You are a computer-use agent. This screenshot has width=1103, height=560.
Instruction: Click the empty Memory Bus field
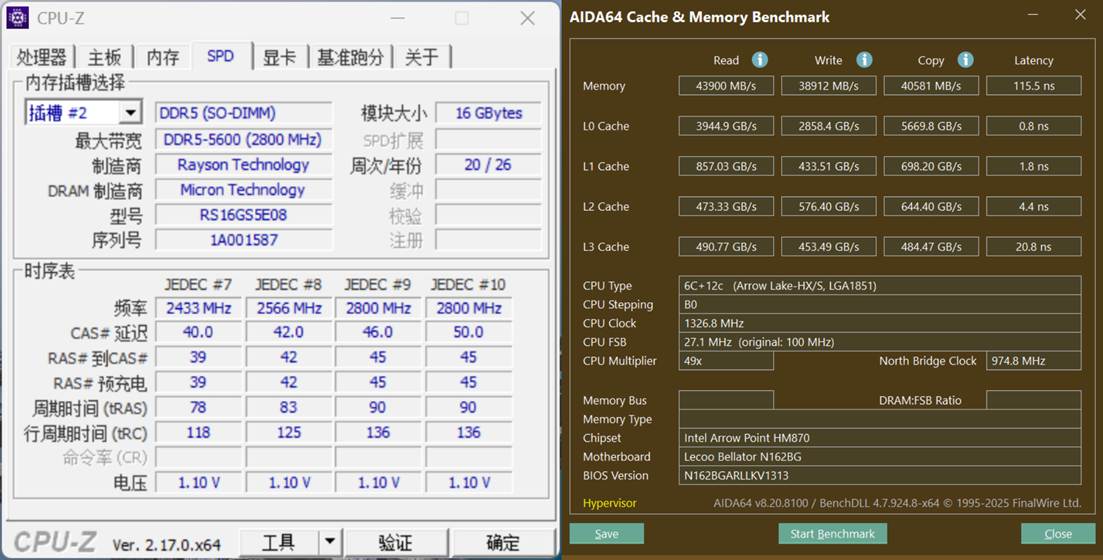726,400
